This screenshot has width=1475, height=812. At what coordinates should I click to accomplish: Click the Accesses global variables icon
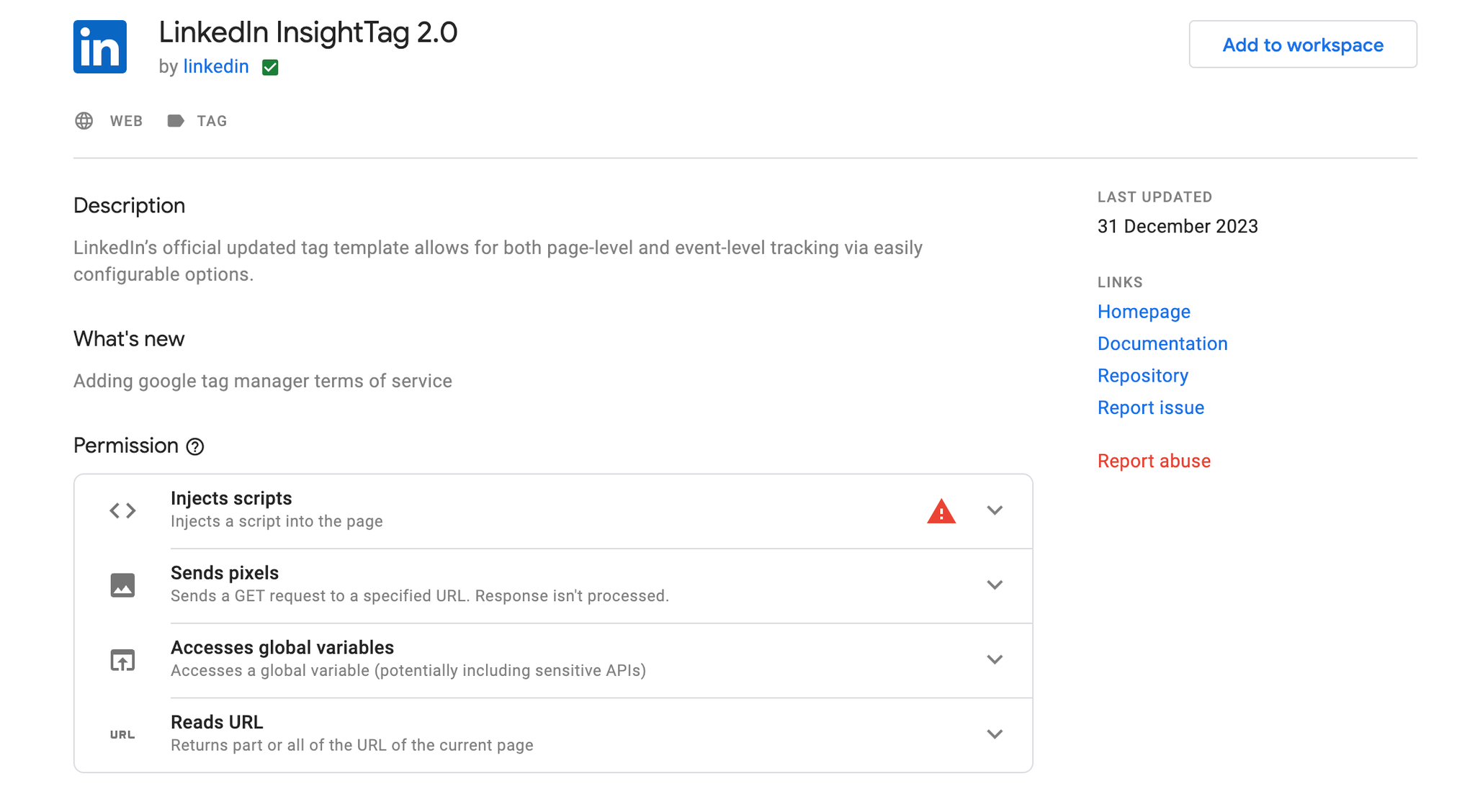click(x=122, y=660)
